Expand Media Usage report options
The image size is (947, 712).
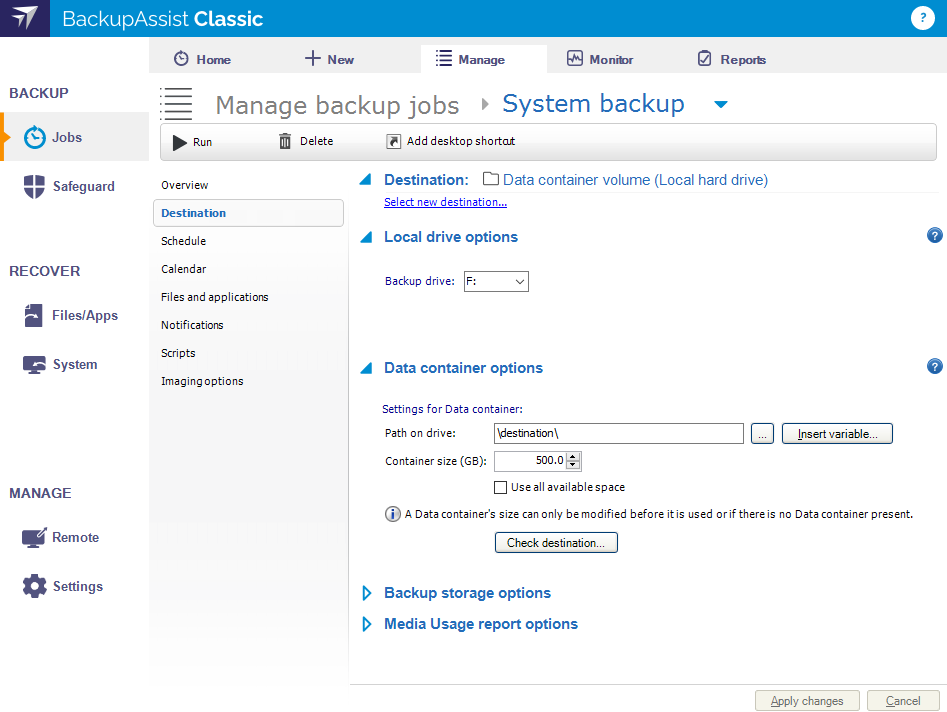coord(366,624)
